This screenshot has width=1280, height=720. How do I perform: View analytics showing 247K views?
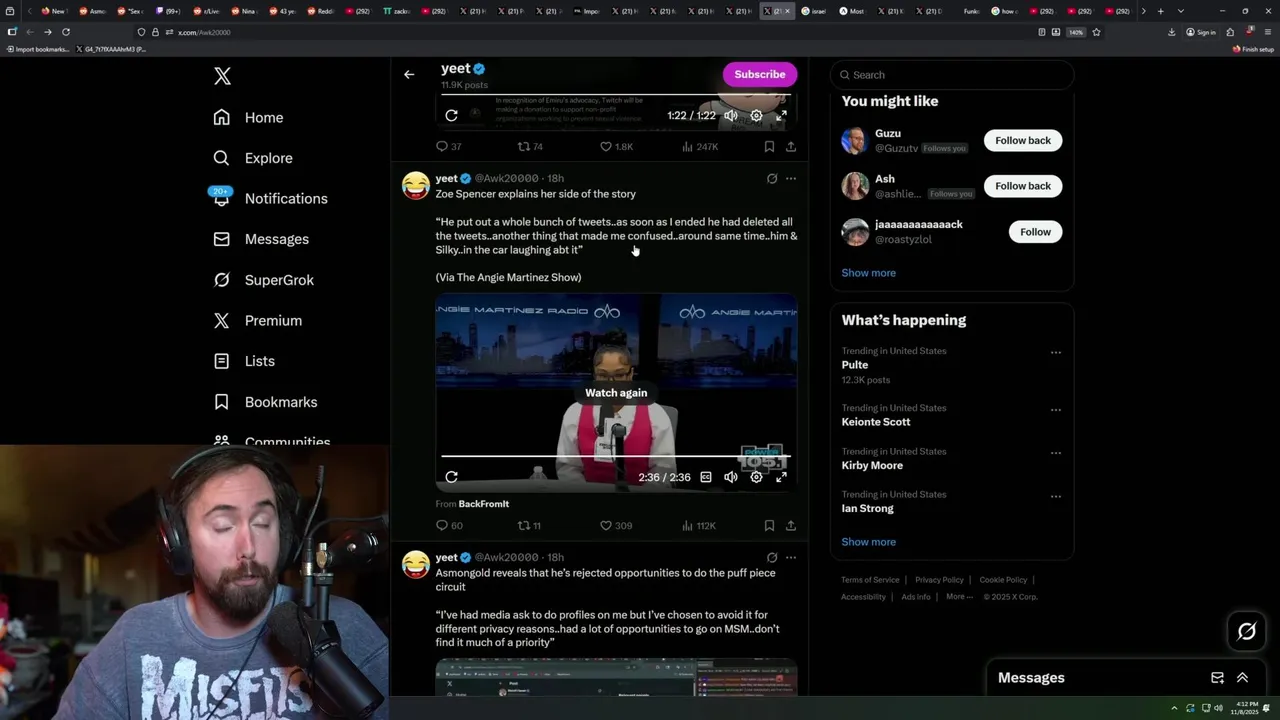(699, 147)
